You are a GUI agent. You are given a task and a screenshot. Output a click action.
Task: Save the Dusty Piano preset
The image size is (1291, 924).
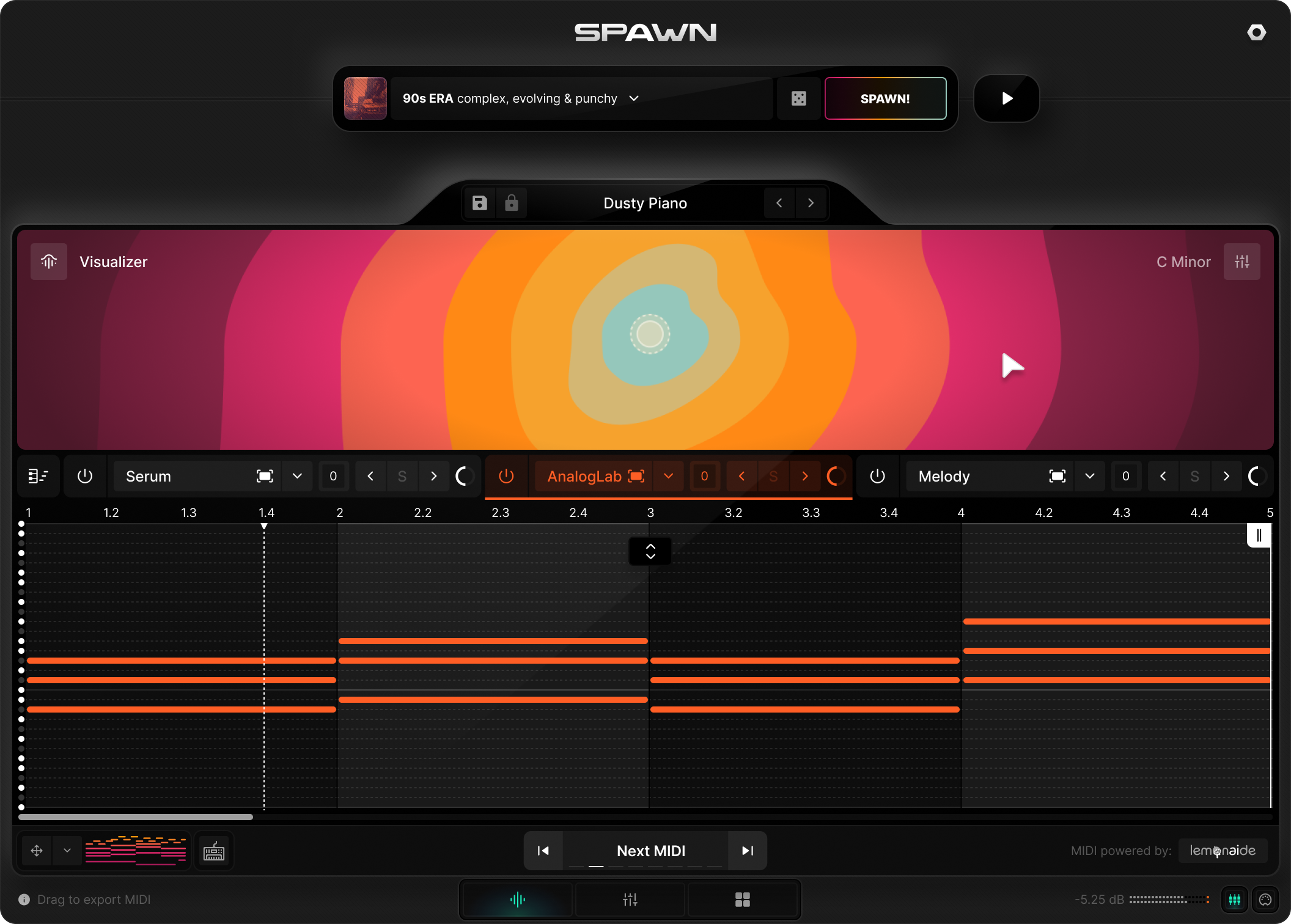480,203
